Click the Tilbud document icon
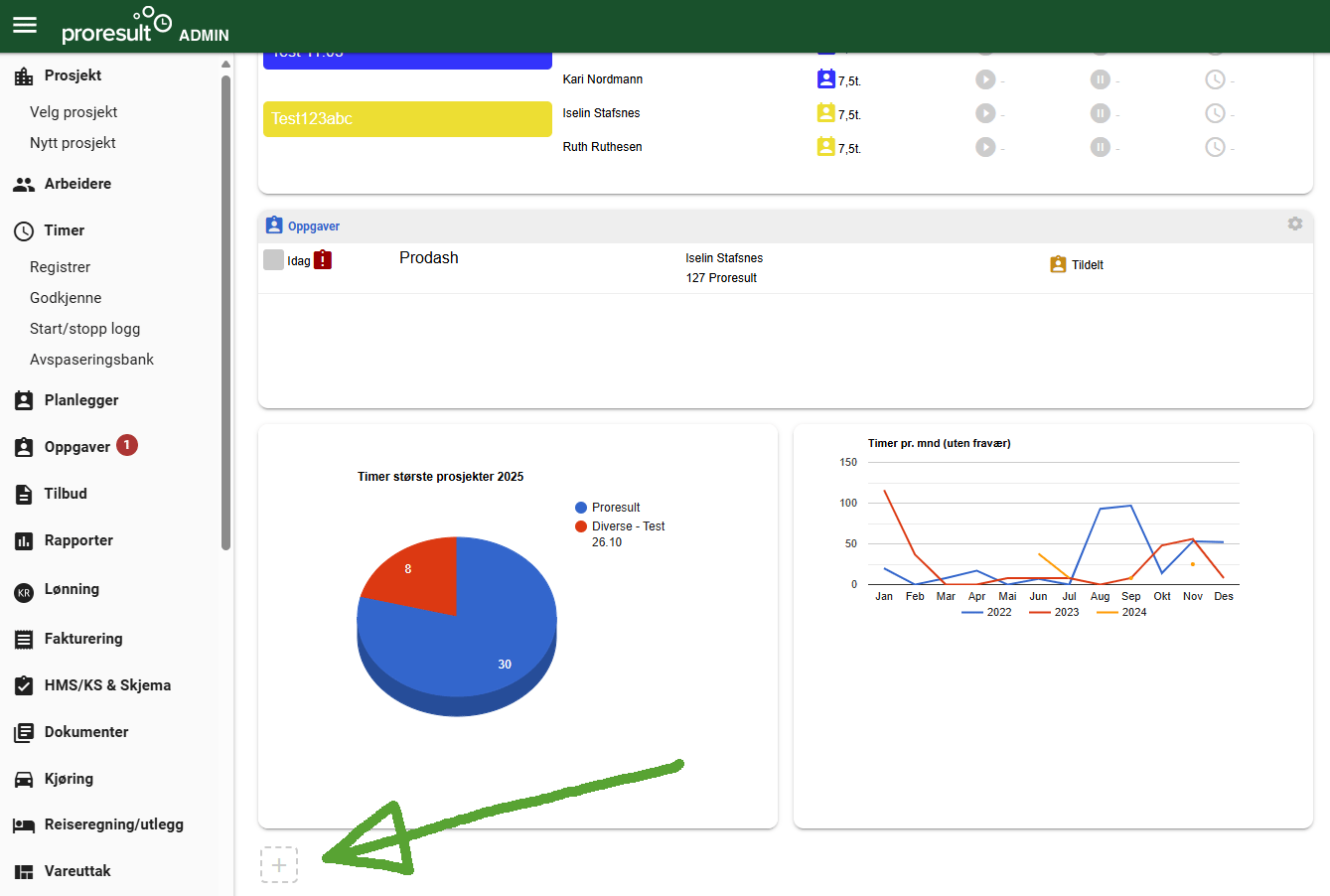The image size is (1330, 896). point(24,495)
